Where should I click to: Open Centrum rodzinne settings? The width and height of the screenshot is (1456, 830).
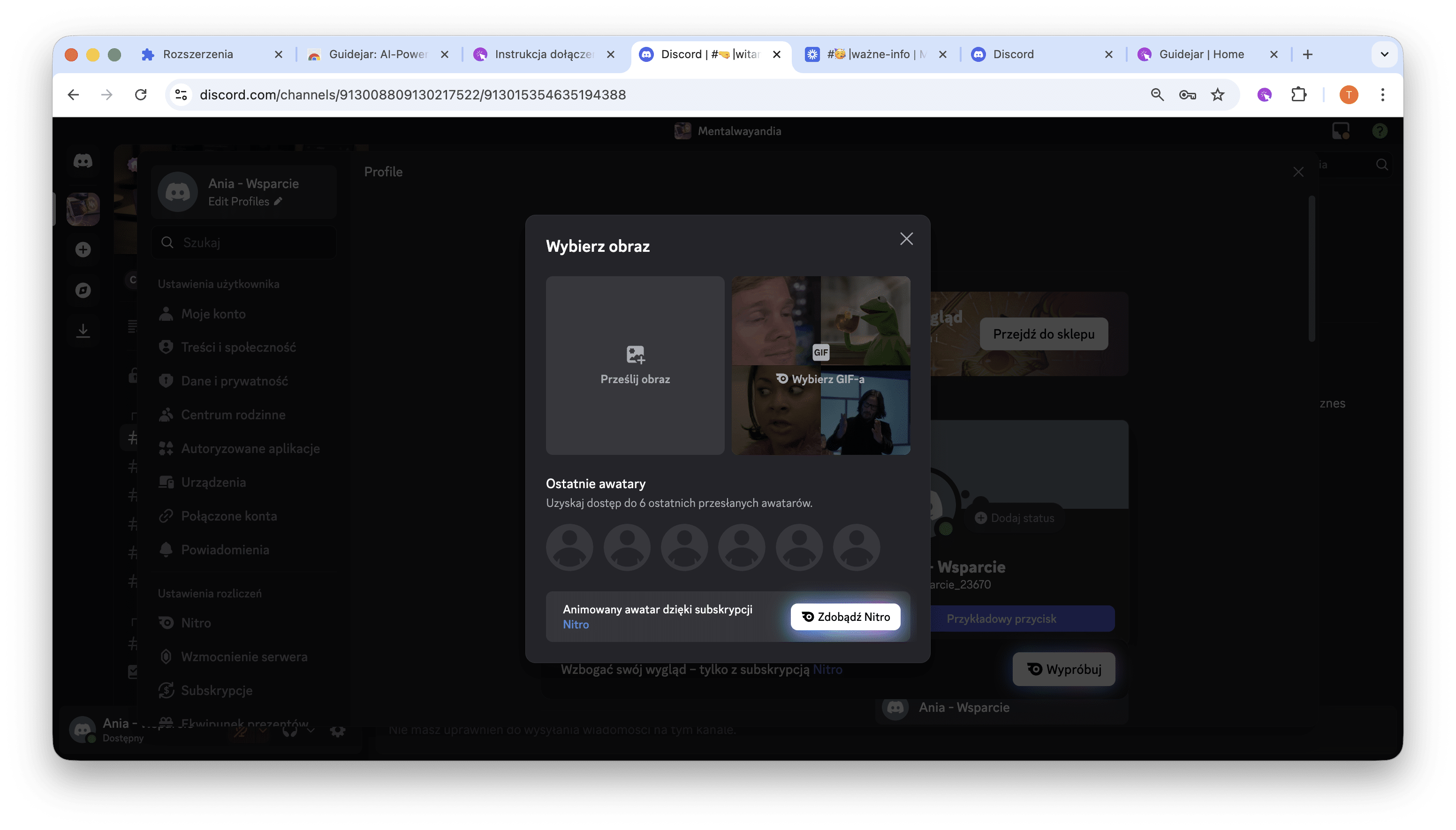pyautogui.click(x=244, y=415)
